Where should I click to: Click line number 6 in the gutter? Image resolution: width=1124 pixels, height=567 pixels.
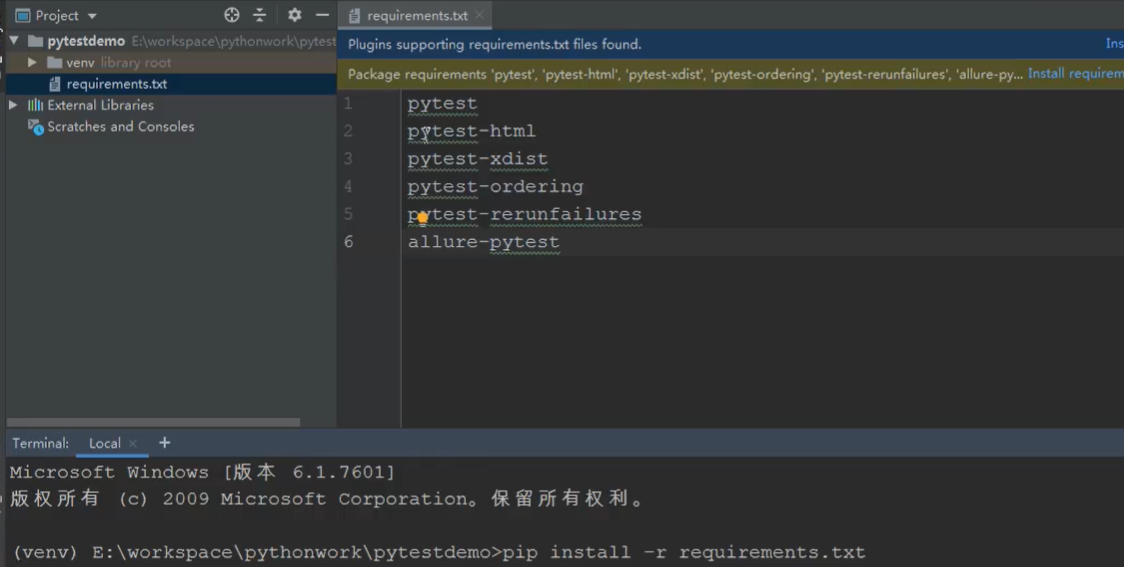(348, 242)
